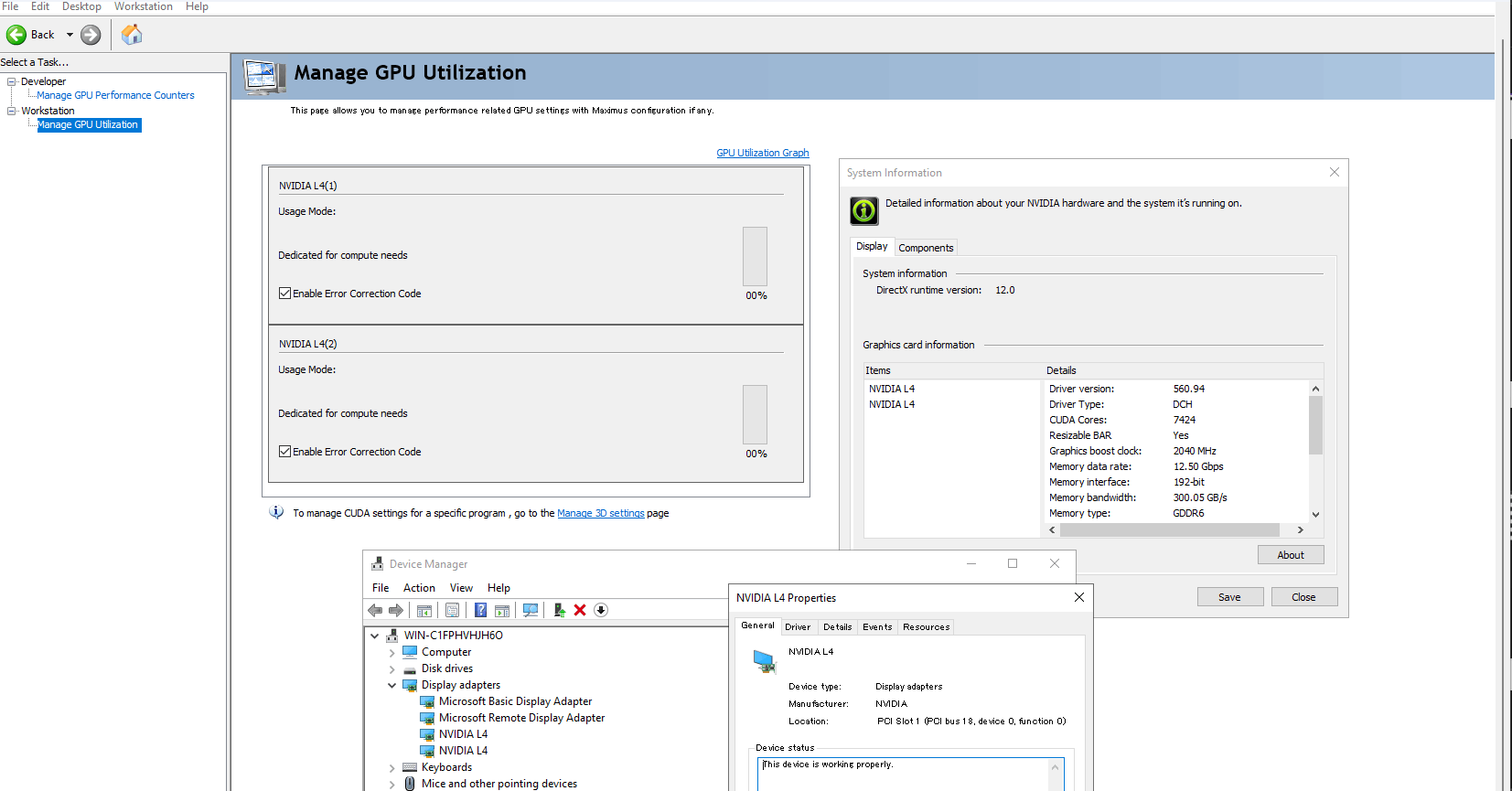Collapse the Workstation task tree node
The height and width of the screenshot is (791, 1512).
12,111
